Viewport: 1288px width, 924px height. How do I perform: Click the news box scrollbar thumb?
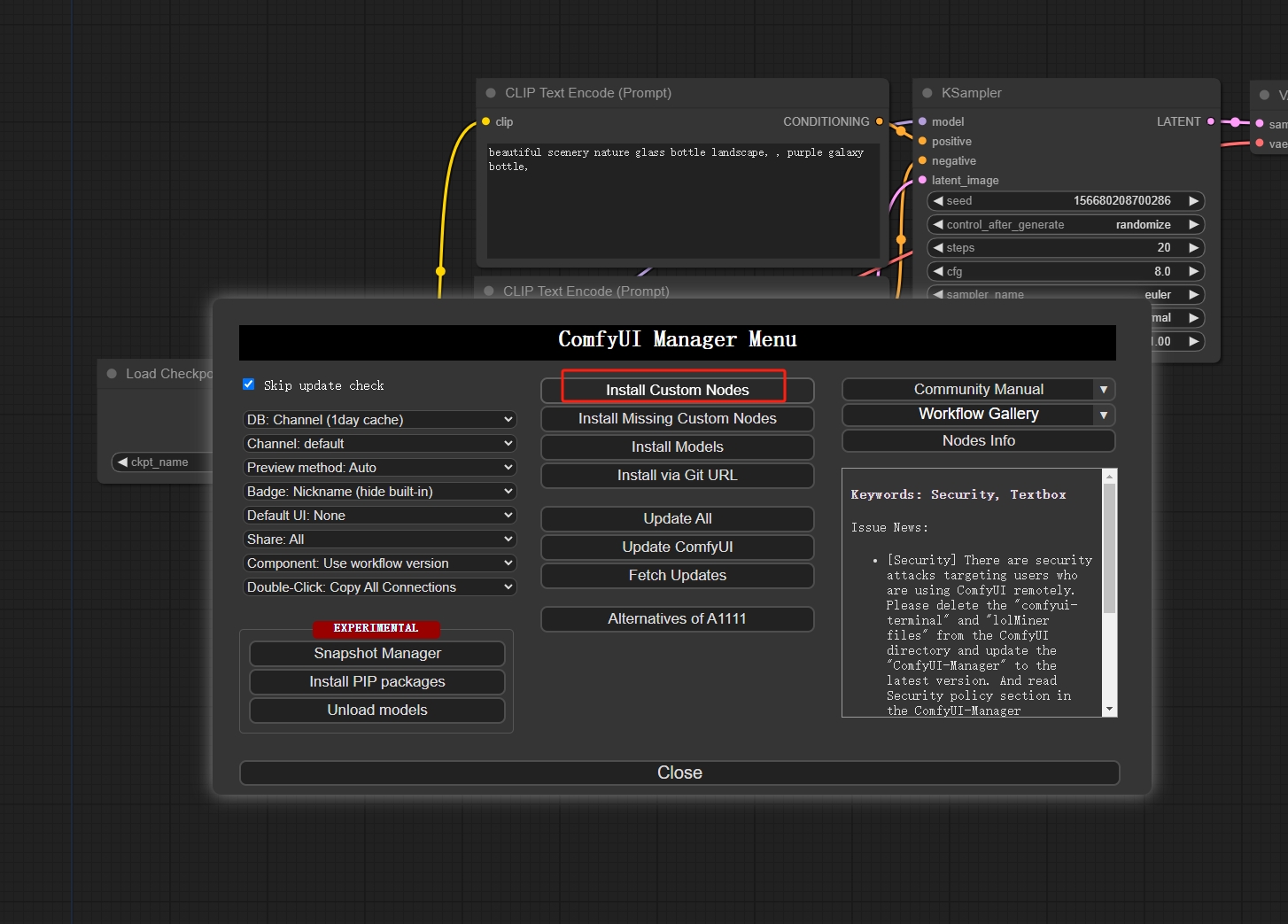click(1109, 549)
